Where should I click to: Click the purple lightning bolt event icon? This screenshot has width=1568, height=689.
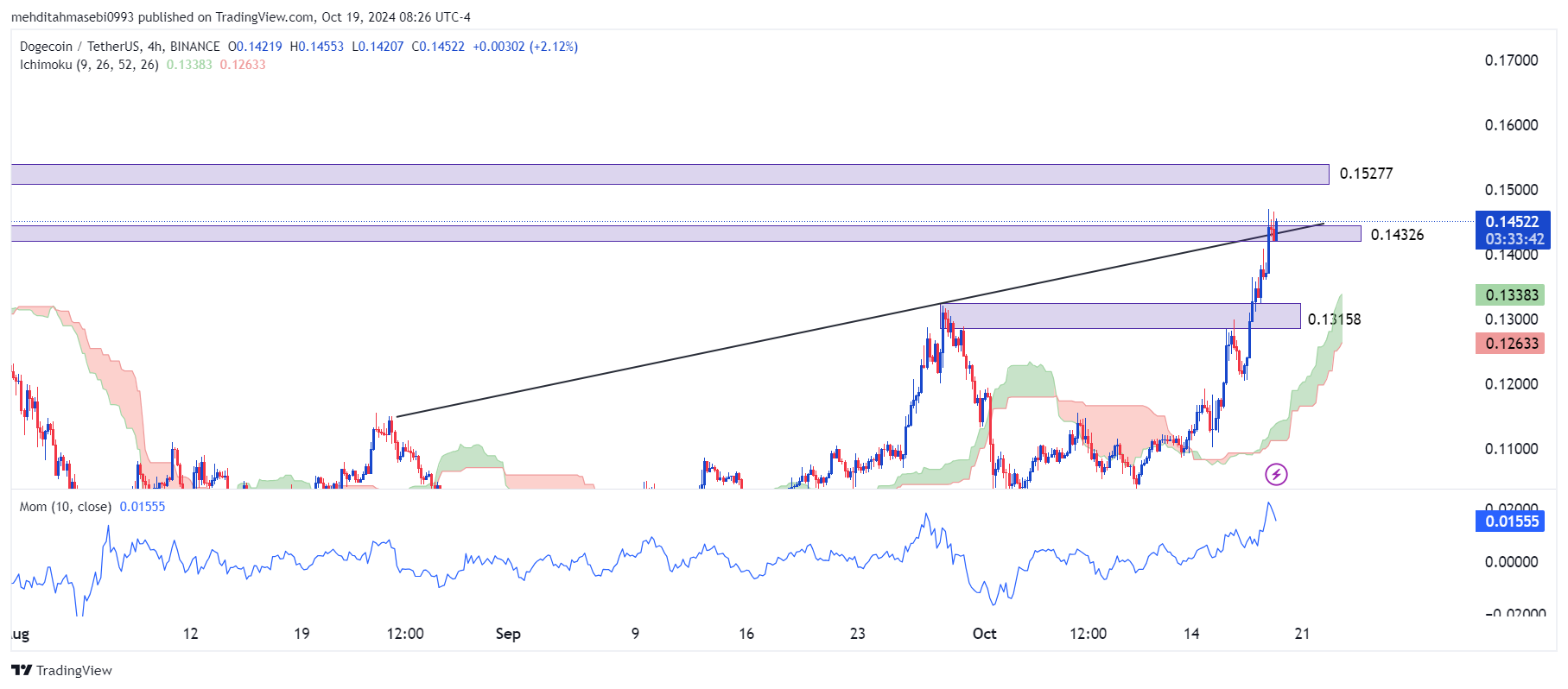pos(1276,474)
